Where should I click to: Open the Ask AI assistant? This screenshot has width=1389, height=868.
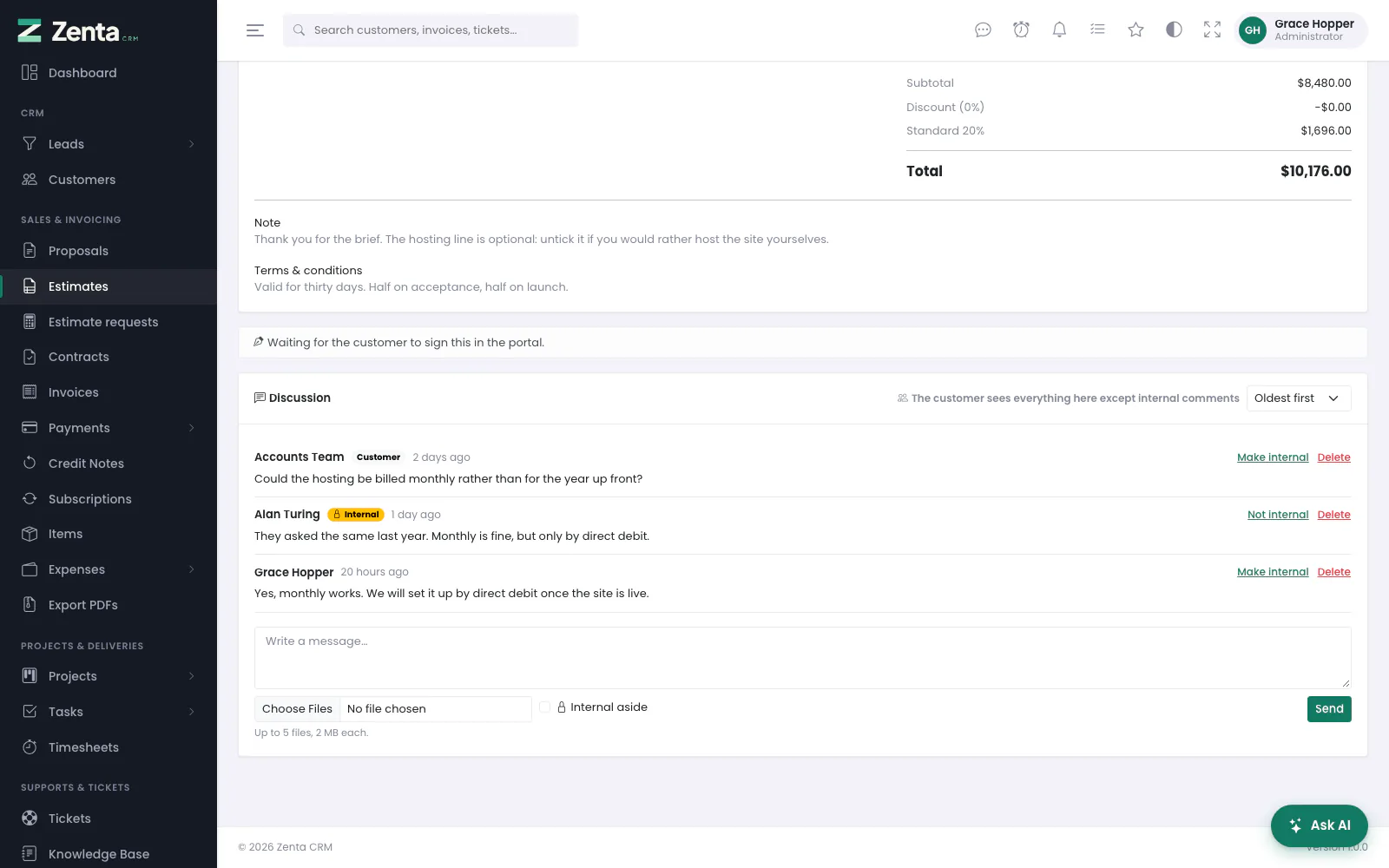[x=1320, y=825]
